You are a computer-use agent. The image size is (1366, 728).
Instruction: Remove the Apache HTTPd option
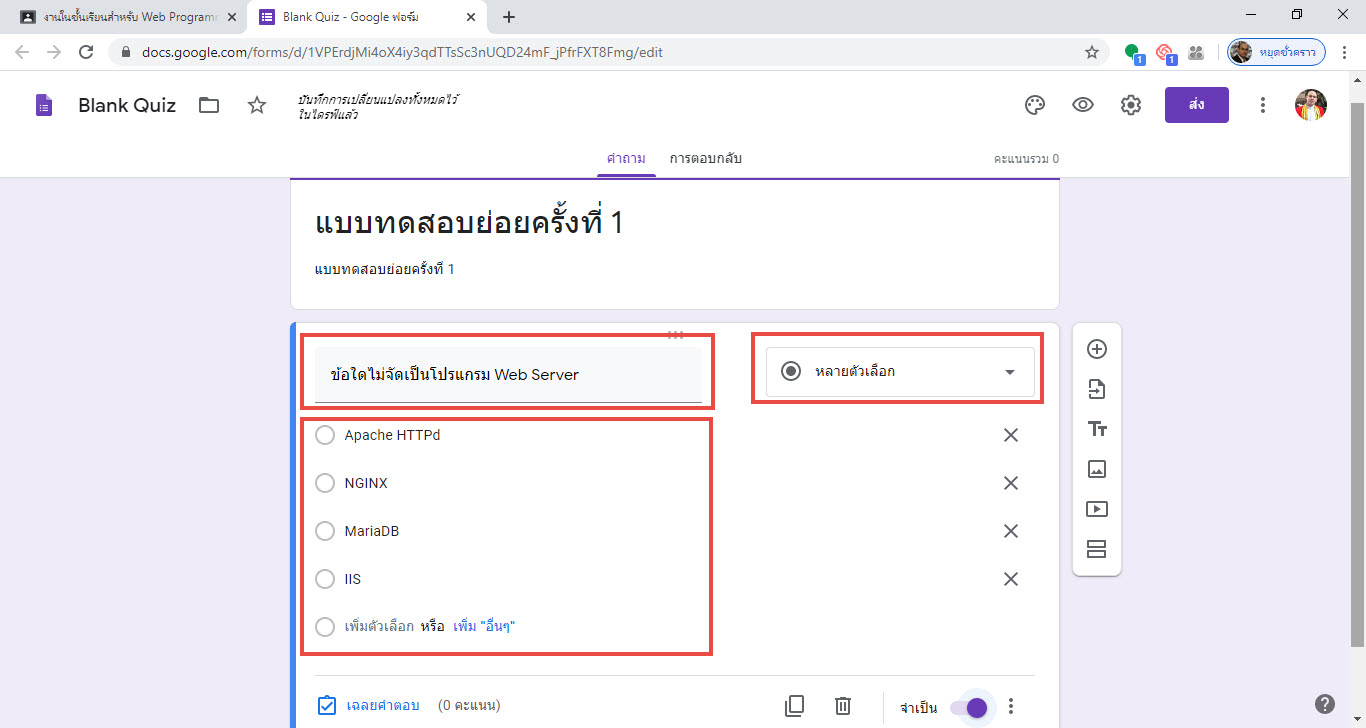[1011, 435]
